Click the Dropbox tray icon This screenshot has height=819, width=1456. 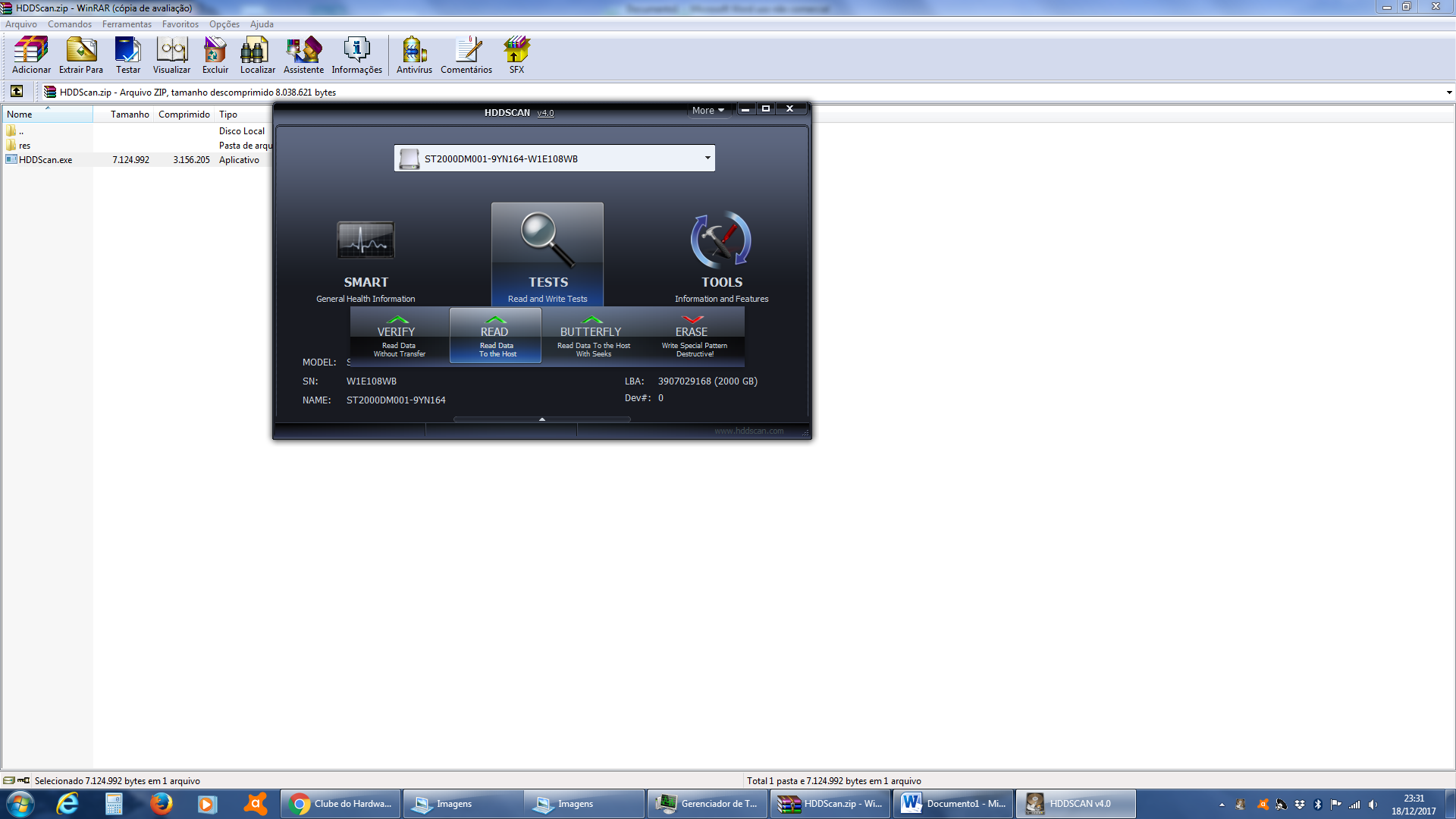[x=1300, y=805]
